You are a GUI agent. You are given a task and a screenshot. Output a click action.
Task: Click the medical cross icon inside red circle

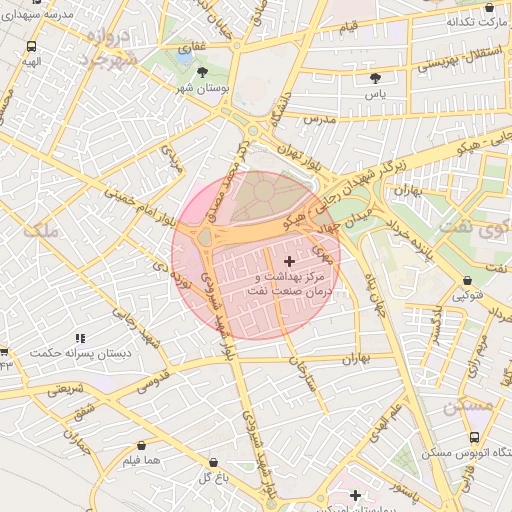pyautogui.click(x=289, y=261)
